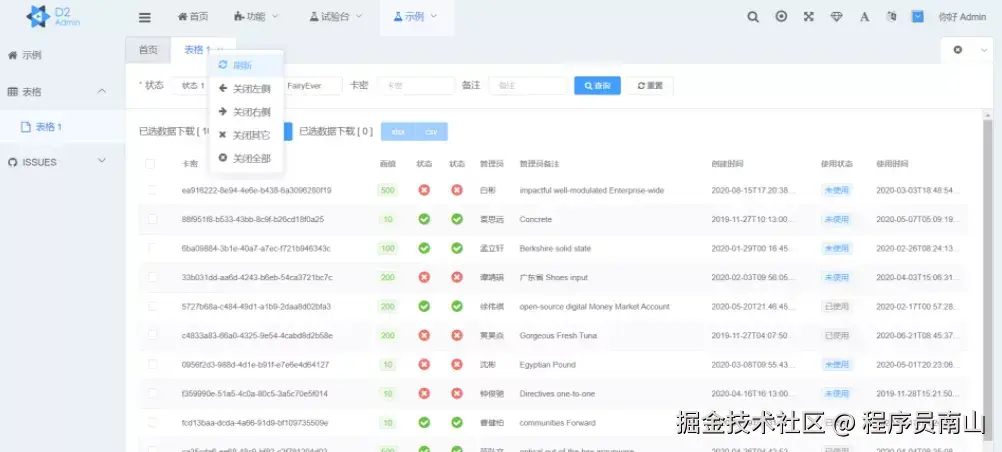The width and height of the screenshot is (1002, 452).
Task: Choose 关闭其它 from the context menu
Action: (x=247, y=135)
